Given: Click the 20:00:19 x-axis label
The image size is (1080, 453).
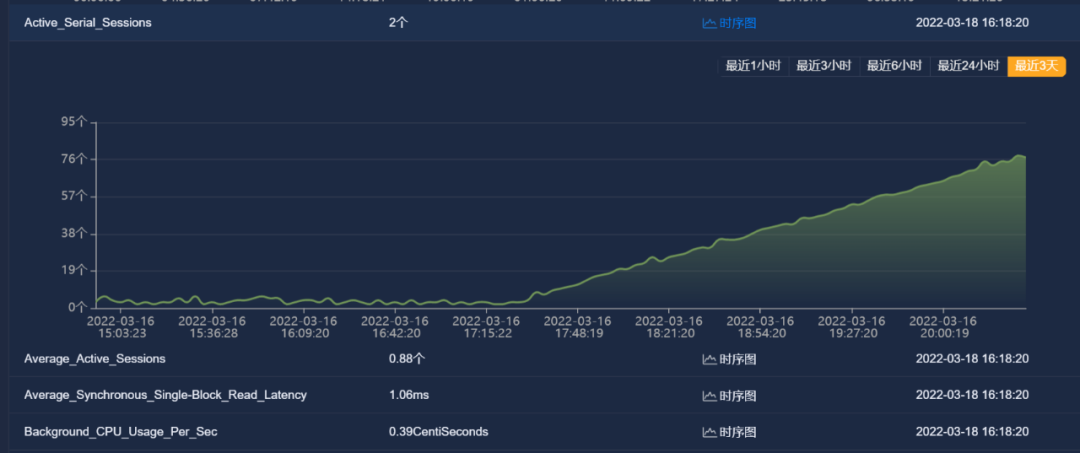Looking at the screenshot, I should 943,333.
